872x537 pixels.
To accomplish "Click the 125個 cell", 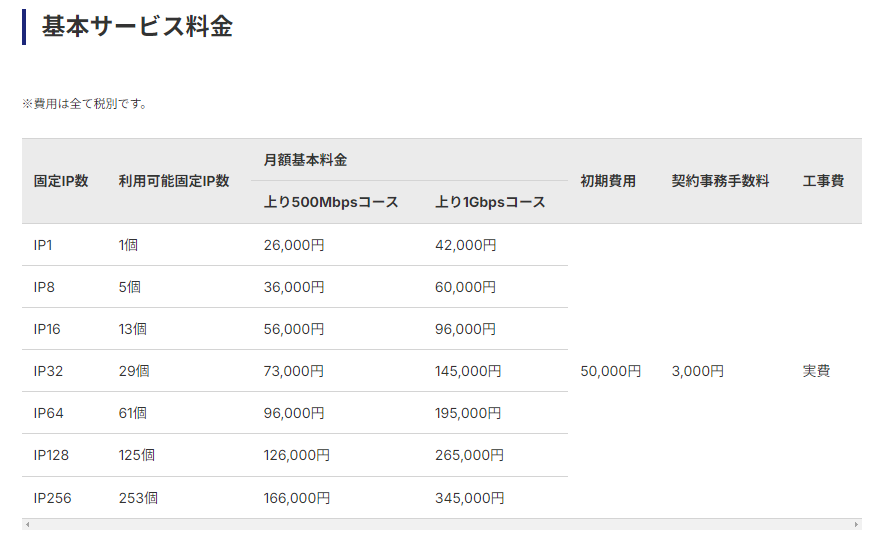I will point(136,455).
